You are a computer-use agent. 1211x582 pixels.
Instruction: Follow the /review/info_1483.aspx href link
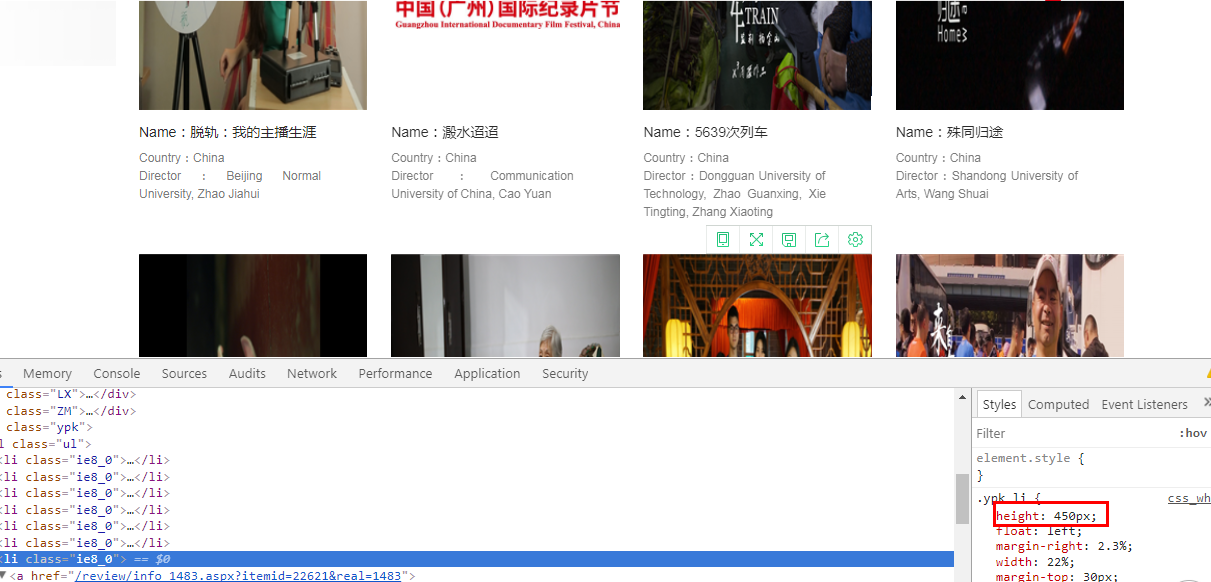[x=238, y=576]
